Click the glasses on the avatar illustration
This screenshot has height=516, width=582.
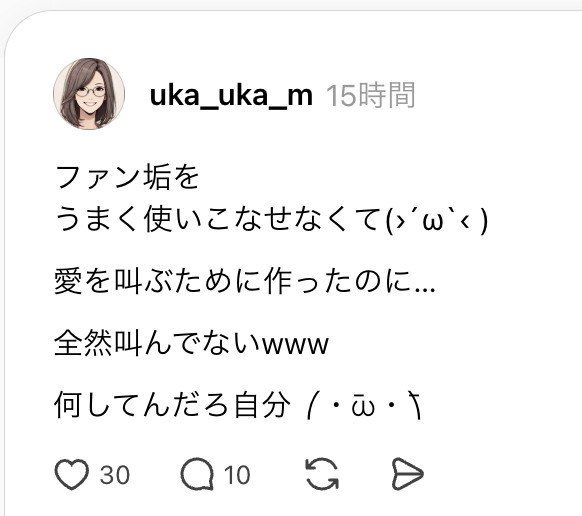[x=91, y=91]
